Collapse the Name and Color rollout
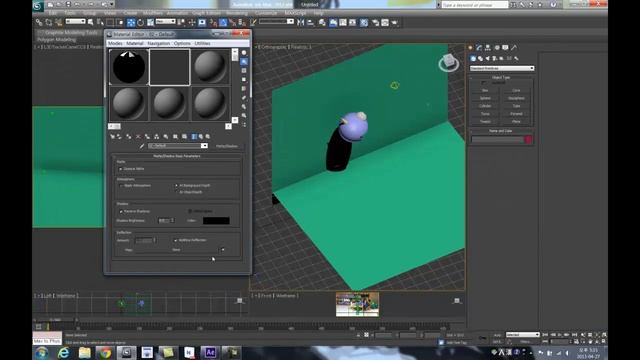Image resolution: width=640 pixels, height=360 pixels. pyautogui.click(x=501, y=131)
